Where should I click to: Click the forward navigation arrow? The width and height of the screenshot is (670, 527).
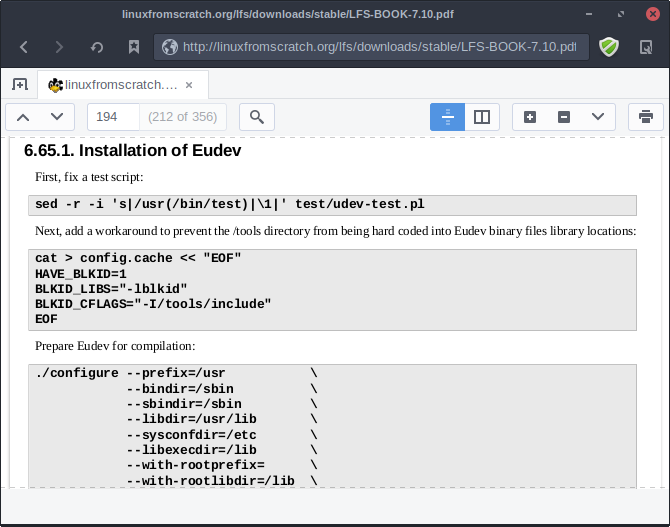click(59, 47)
